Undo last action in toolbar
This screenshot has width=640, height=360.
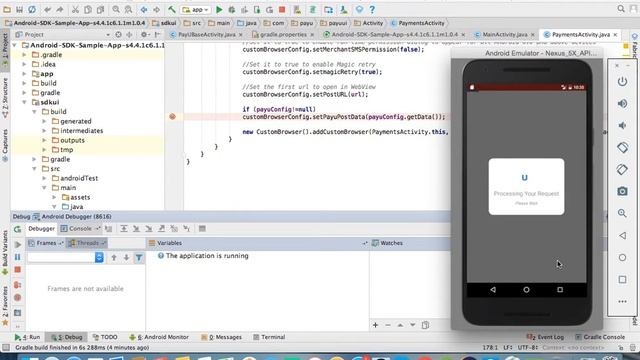click(48, 9)
